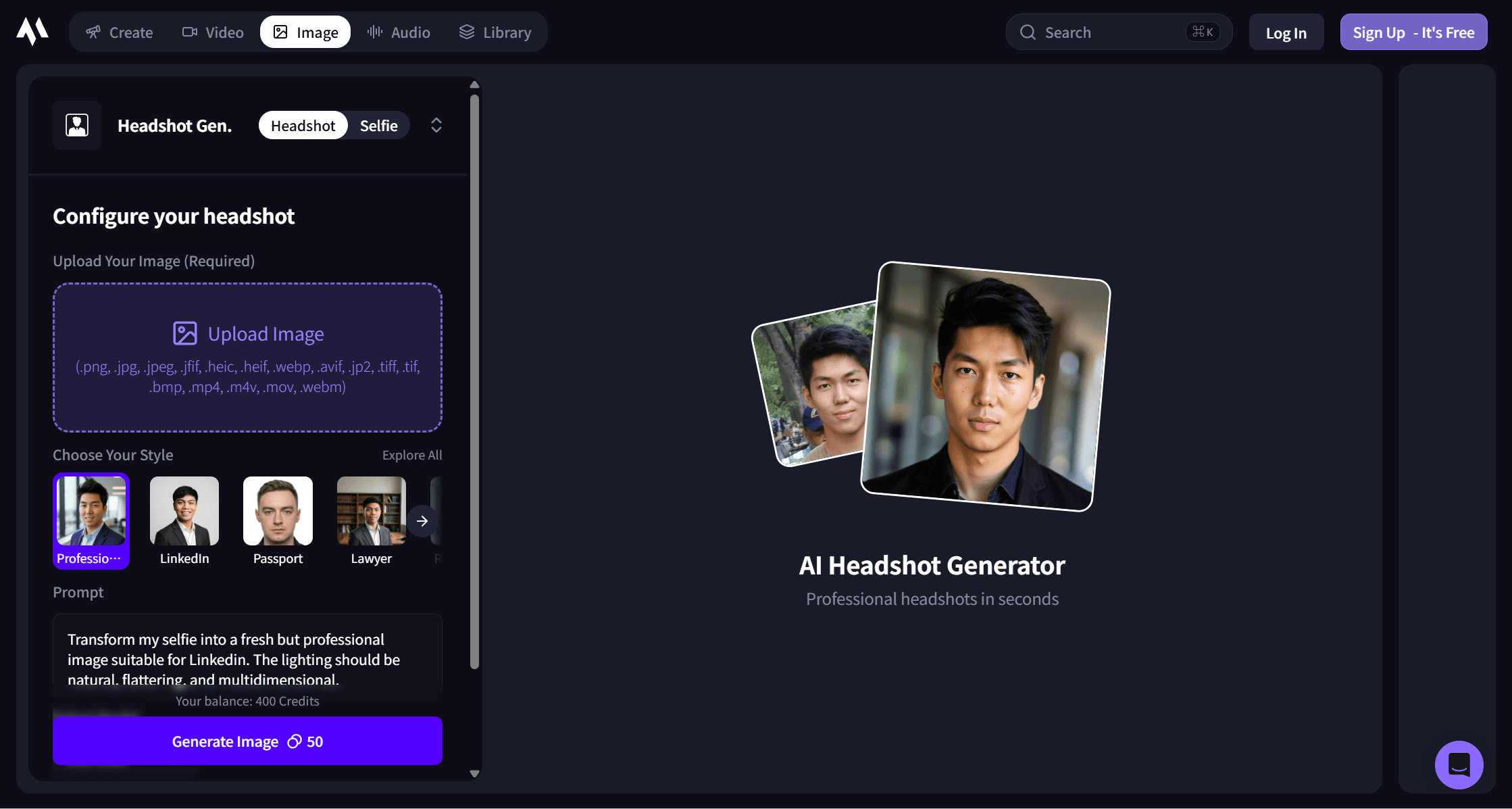Image resolution: width=1512 pixels, height=809 pixels.
Task: Switch to the Video tab
Action: [213, 32]
